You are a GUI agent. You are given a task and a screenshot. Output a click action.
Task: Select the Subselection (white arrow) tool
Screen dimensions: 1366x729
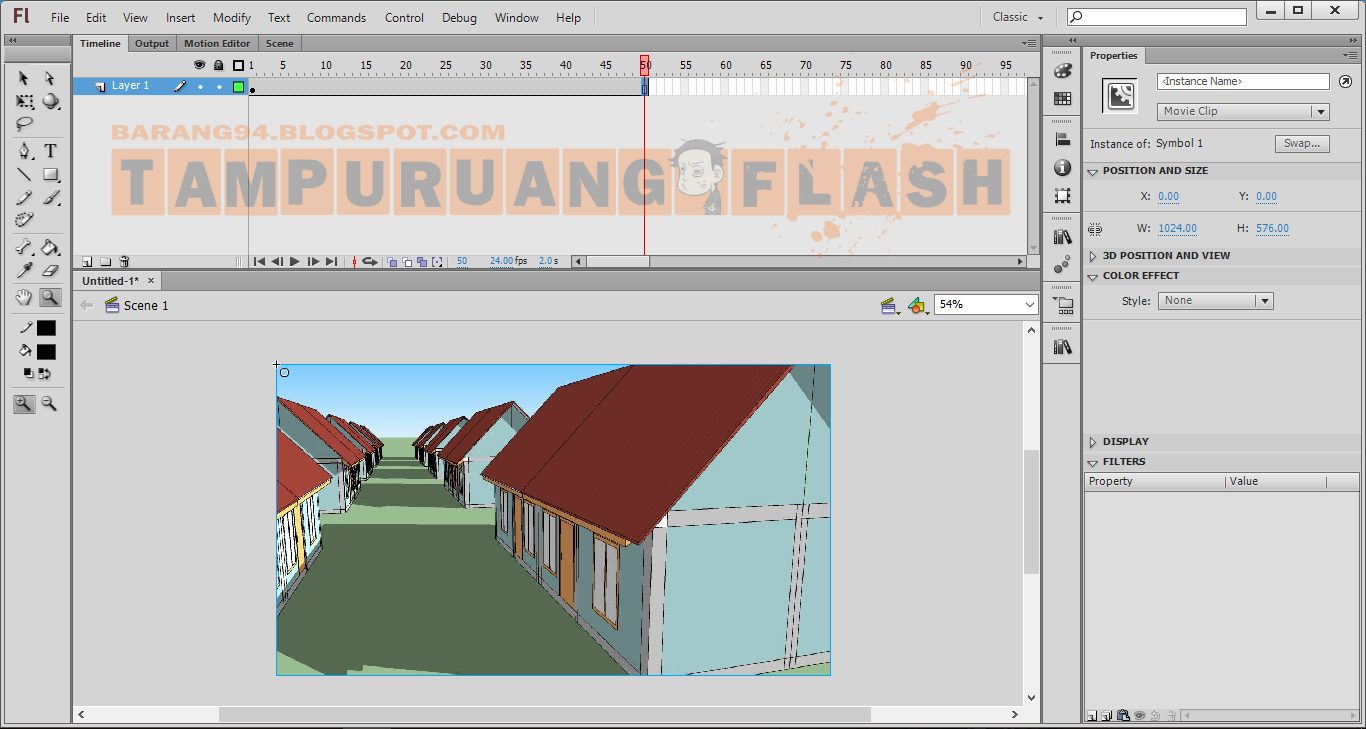tap(50, 78)
